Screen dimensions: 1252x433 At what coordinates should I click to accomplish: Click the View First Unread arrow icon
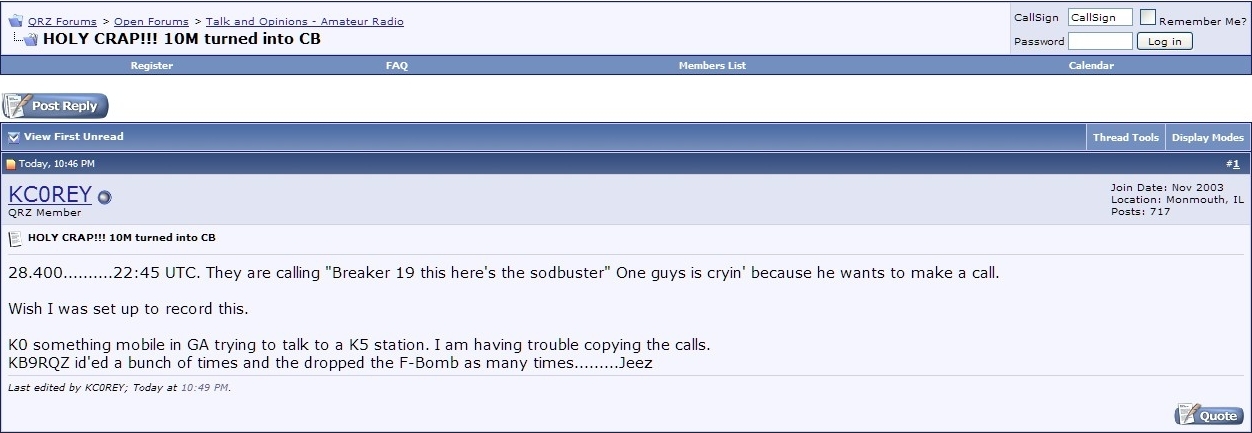[13, 137]
